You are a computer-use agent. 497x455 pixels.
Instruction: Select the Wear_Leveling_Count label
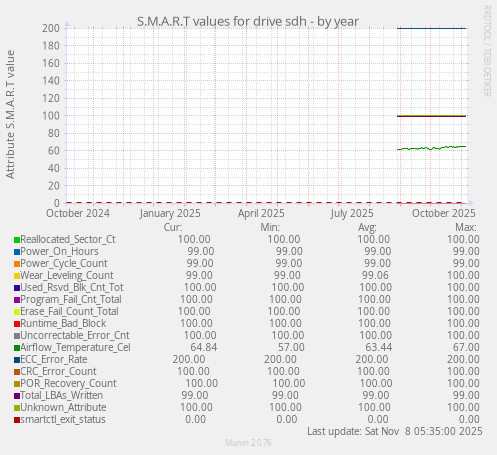67,276
